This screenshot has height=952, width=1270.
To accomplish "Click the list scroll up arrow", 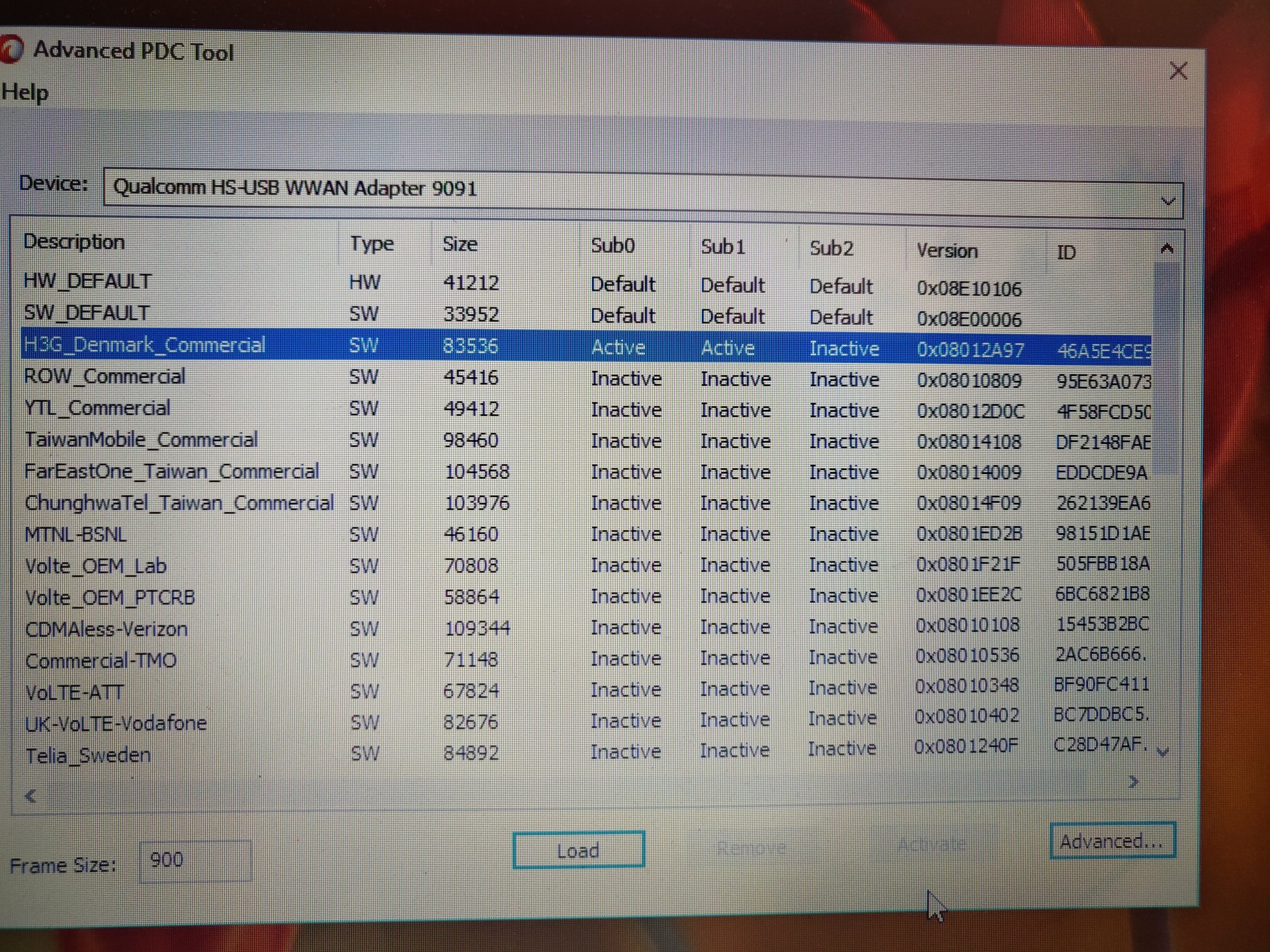I will [x=1166, y=249].
